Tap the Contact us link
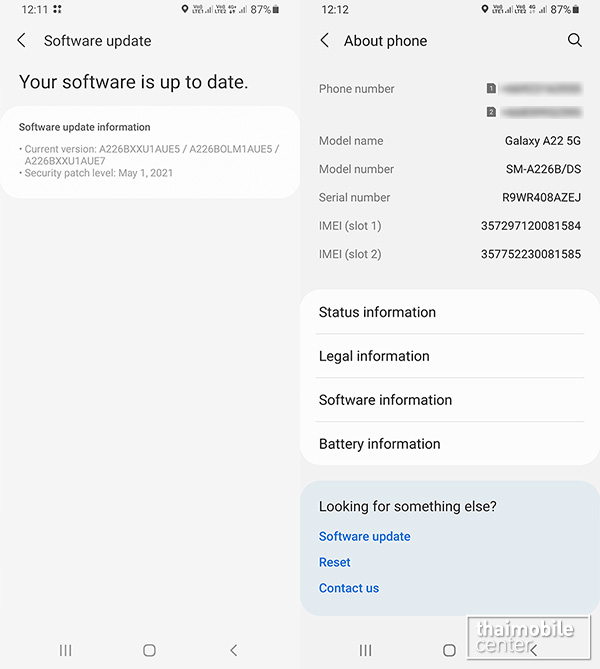This screenshot has width=600, height=669. coord(348,588)
